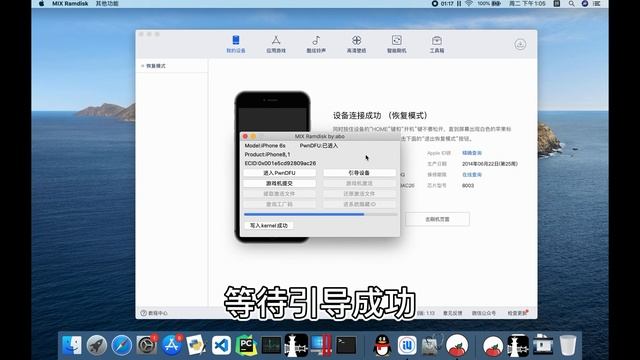The height and width of the screenshot is (360, 640).
Task: Click the 去刷机页面 button
Action: pos(437,219)
